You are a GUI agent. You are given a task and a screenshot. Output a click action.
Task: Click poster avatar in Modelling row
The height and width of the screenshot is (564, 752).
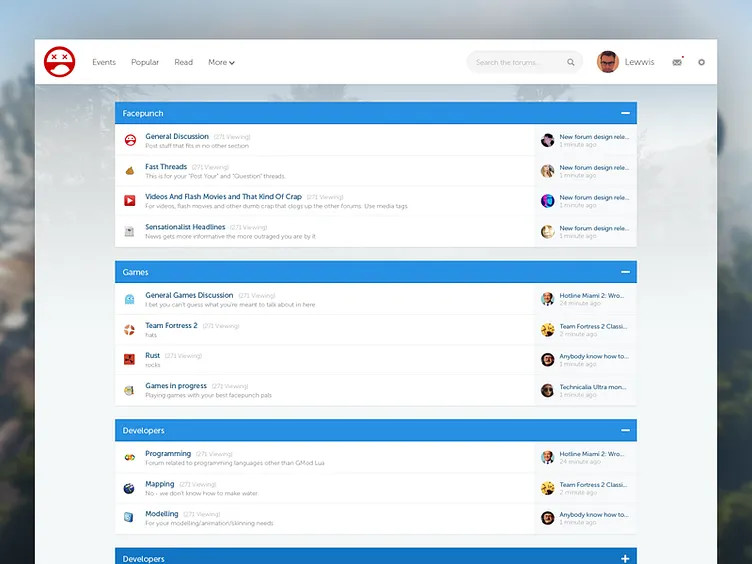point(548,518)
